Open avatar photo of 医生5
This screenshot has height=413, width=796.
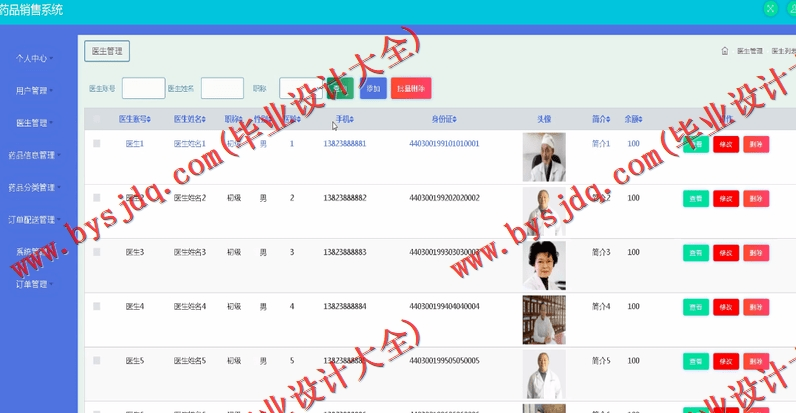[x=544, y=374]
